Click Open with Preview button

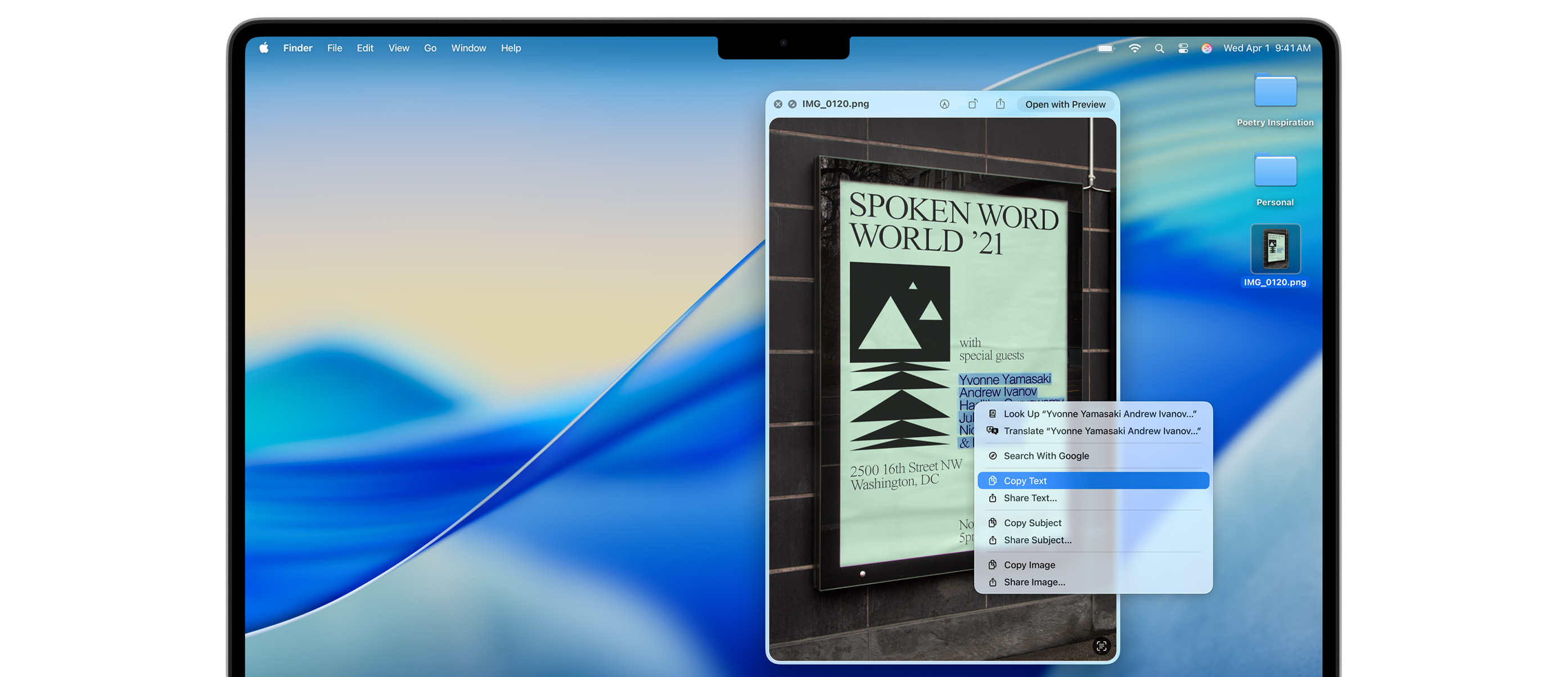pyautogui.click(x=1065, y=104)
